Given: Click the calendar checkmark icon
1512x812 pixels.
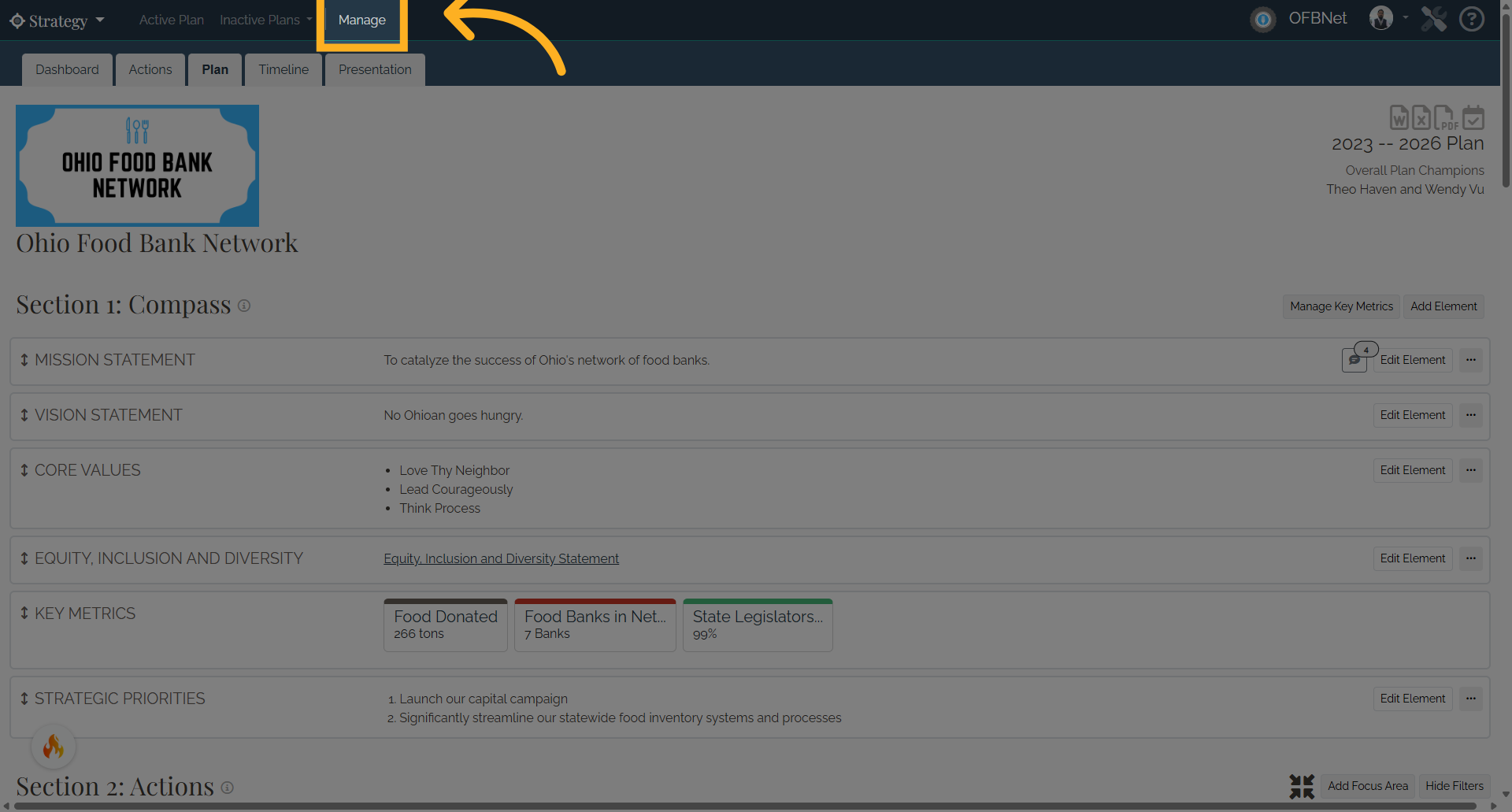Looking at the screenshot, I should coord(1473,117).
